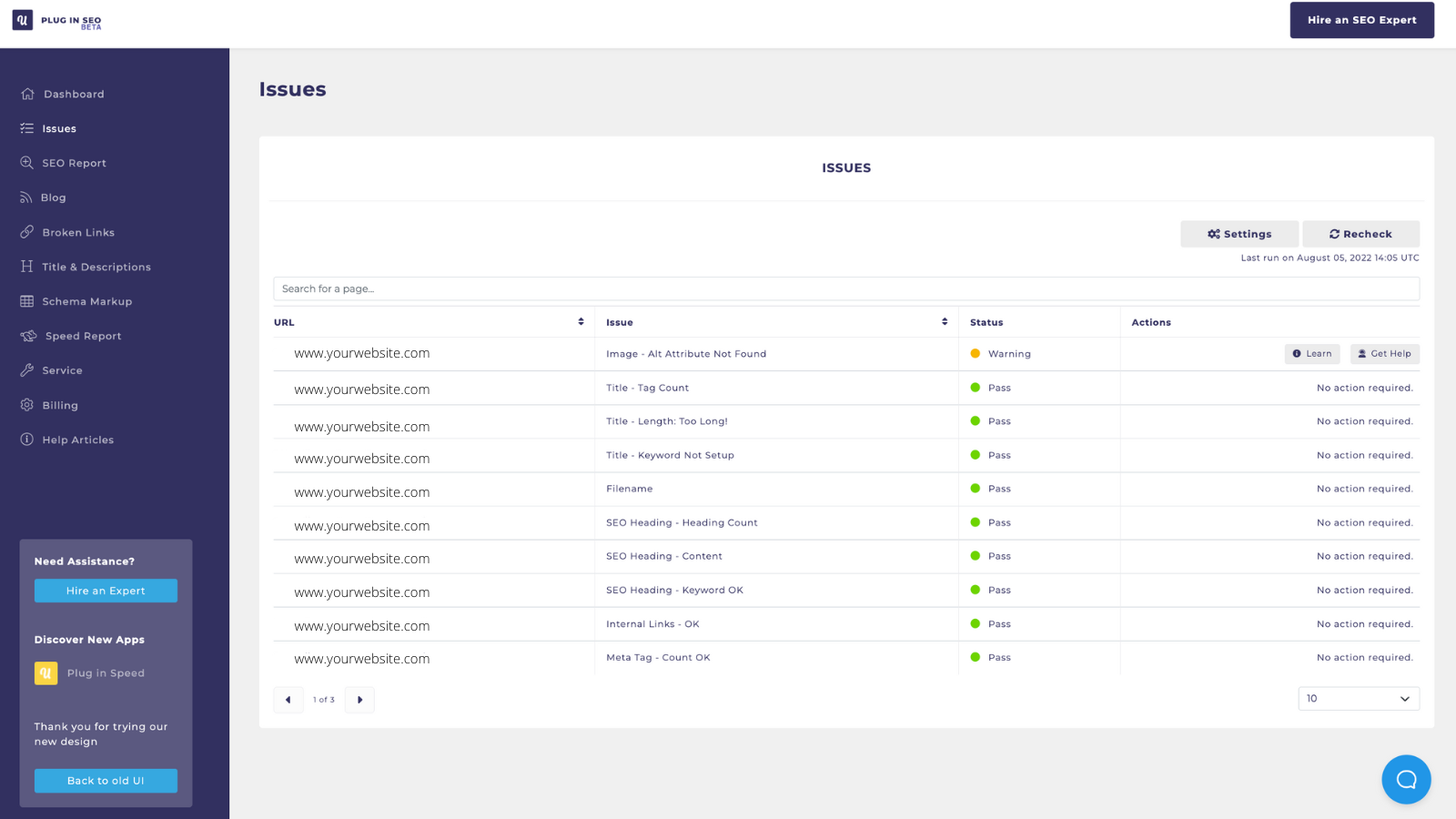Open the Broken Links checker
The image size is (1456, 819).
point(78,231)
